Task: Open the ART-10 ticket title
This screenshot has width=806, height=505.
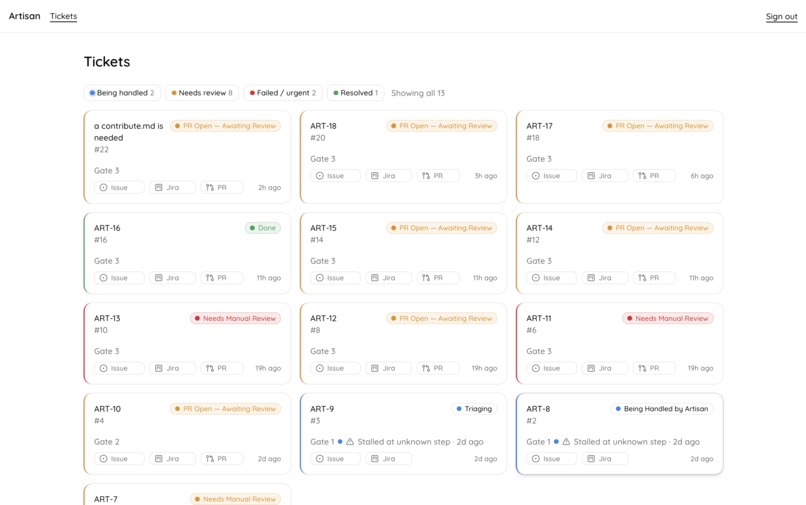Action: coord(107,409)
